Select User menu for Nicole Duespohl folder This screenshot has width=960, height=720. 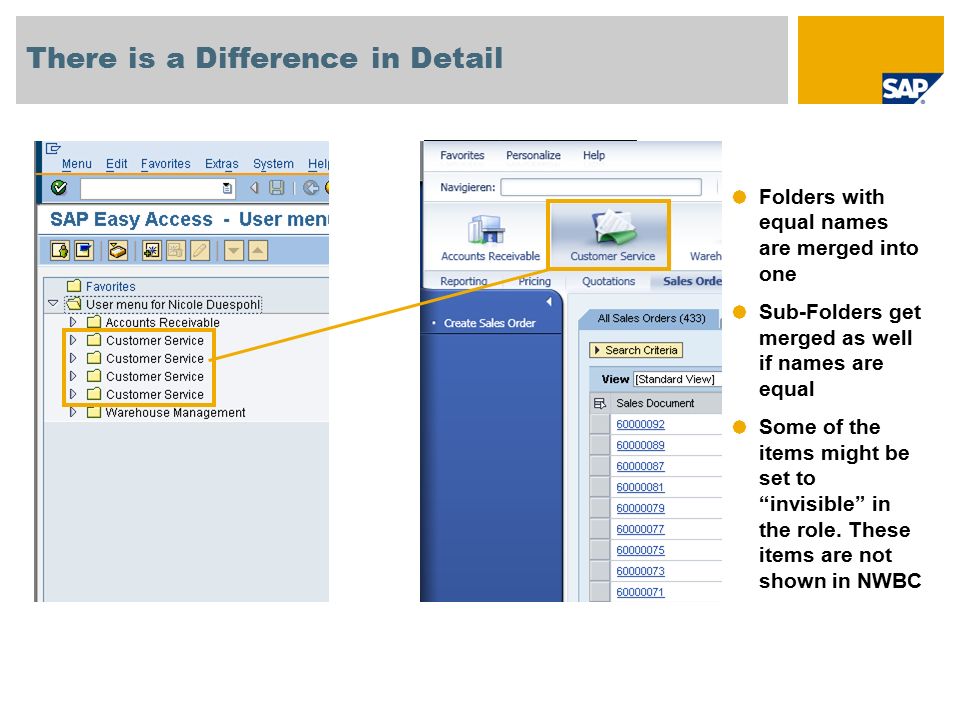(x=165, y=304)
